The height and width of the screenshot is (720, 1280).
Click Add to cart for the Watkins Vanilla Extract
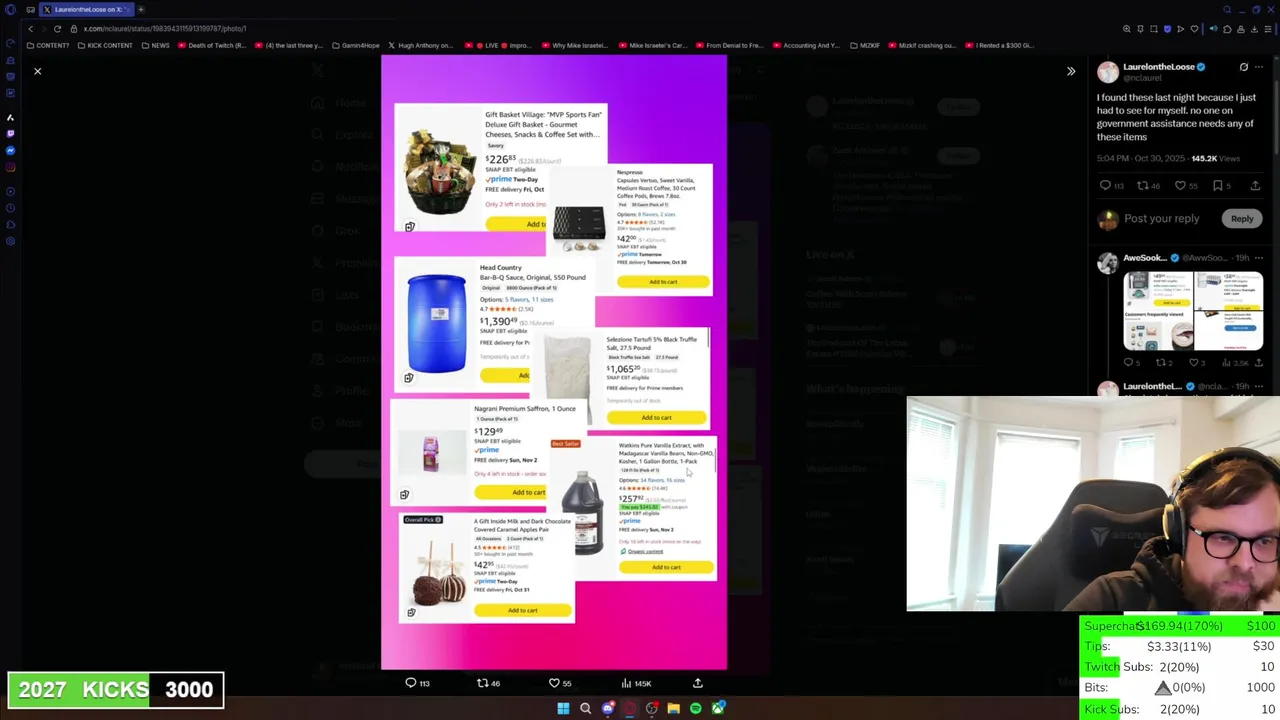pyautogui.click(x=665, y=567)
